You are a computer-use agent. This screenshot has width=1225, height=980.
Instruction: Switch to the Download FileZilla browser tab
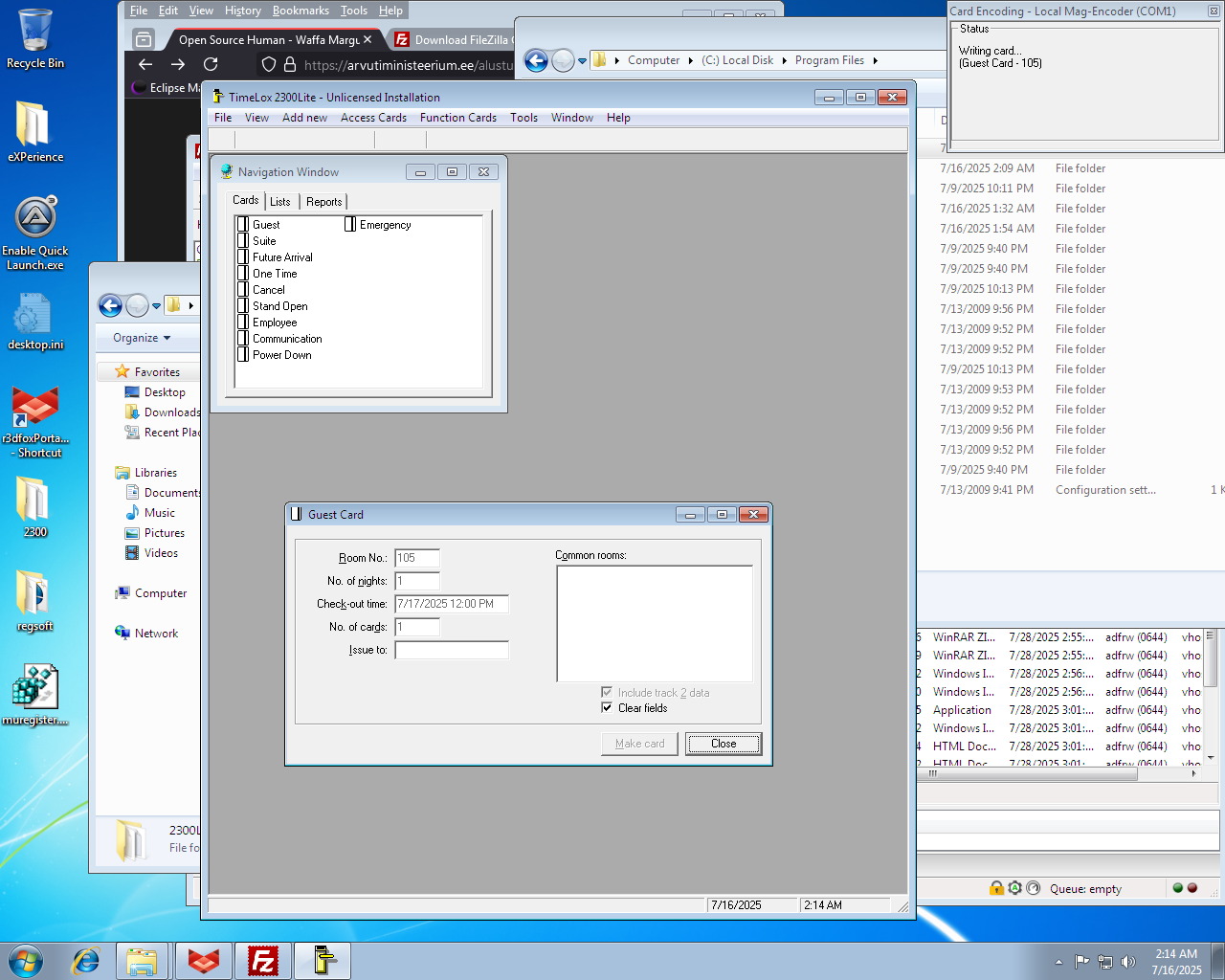pos(452,39)
